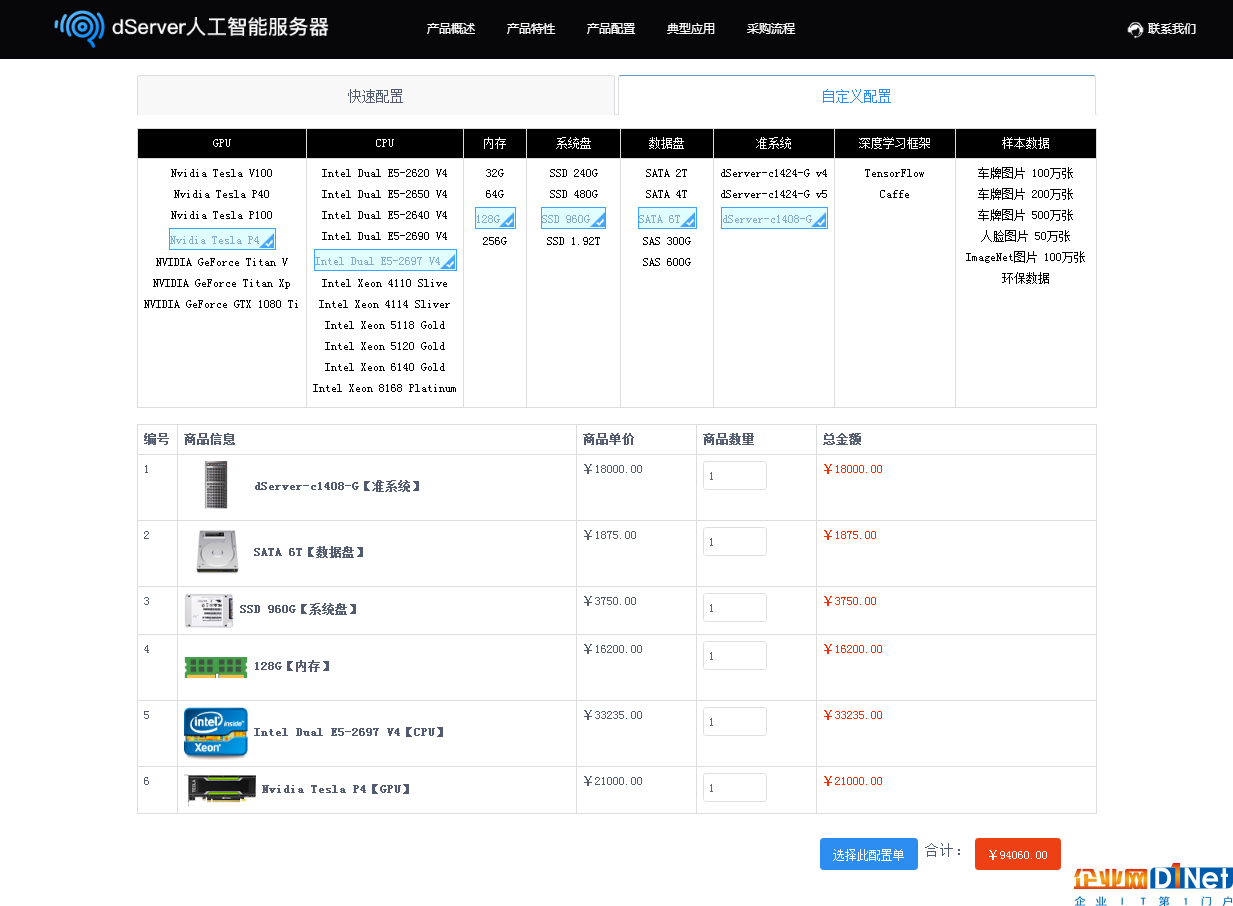
Task: Click the headset contact icon
Action: pos(1135,29)
